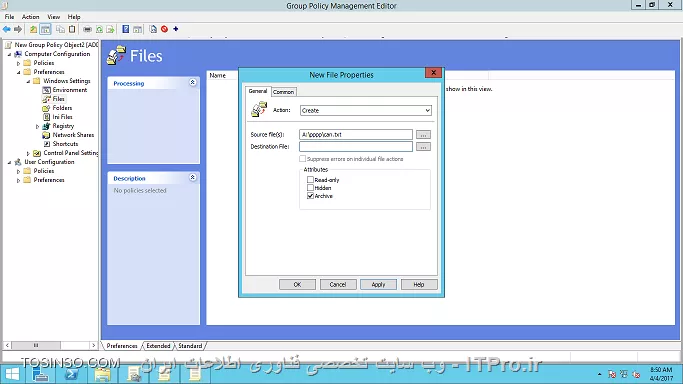Uncheck the Archive attribute checkbox
The width and height of the screenshot is (683, 384).
pos(310,196)
